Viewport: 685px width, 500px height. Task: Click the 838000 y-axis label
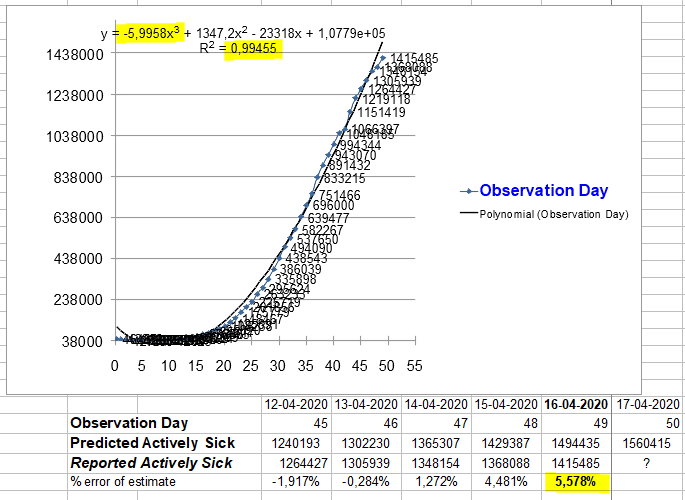(79, 178)
